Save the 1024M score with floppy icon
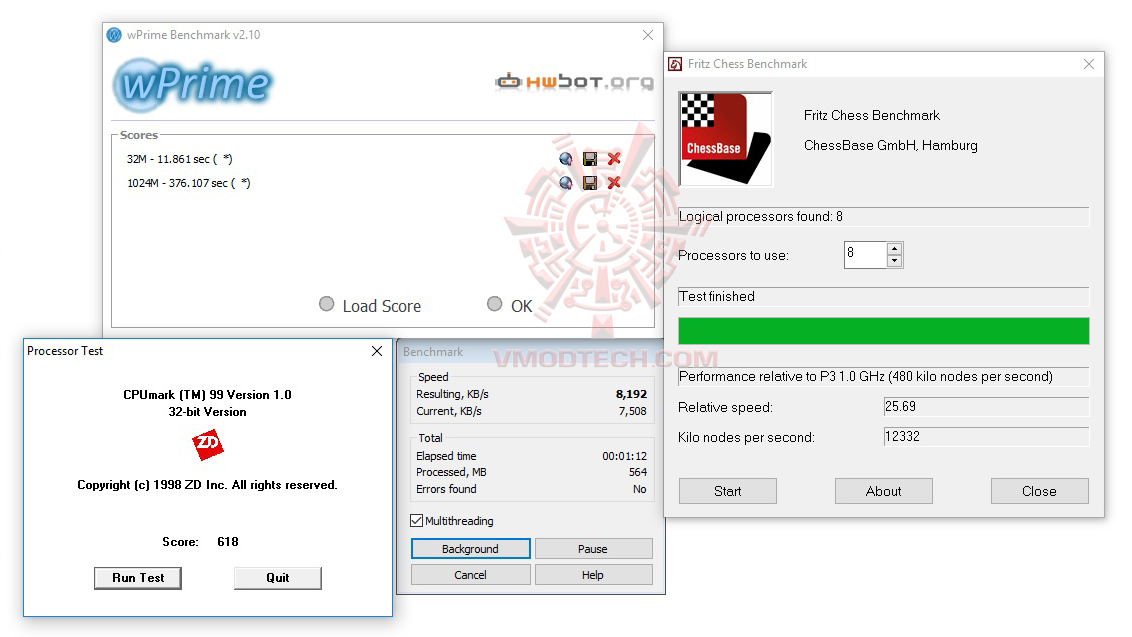Viewport: 1132px width, 637px height. pyautogui.click(x=590, y=183)
